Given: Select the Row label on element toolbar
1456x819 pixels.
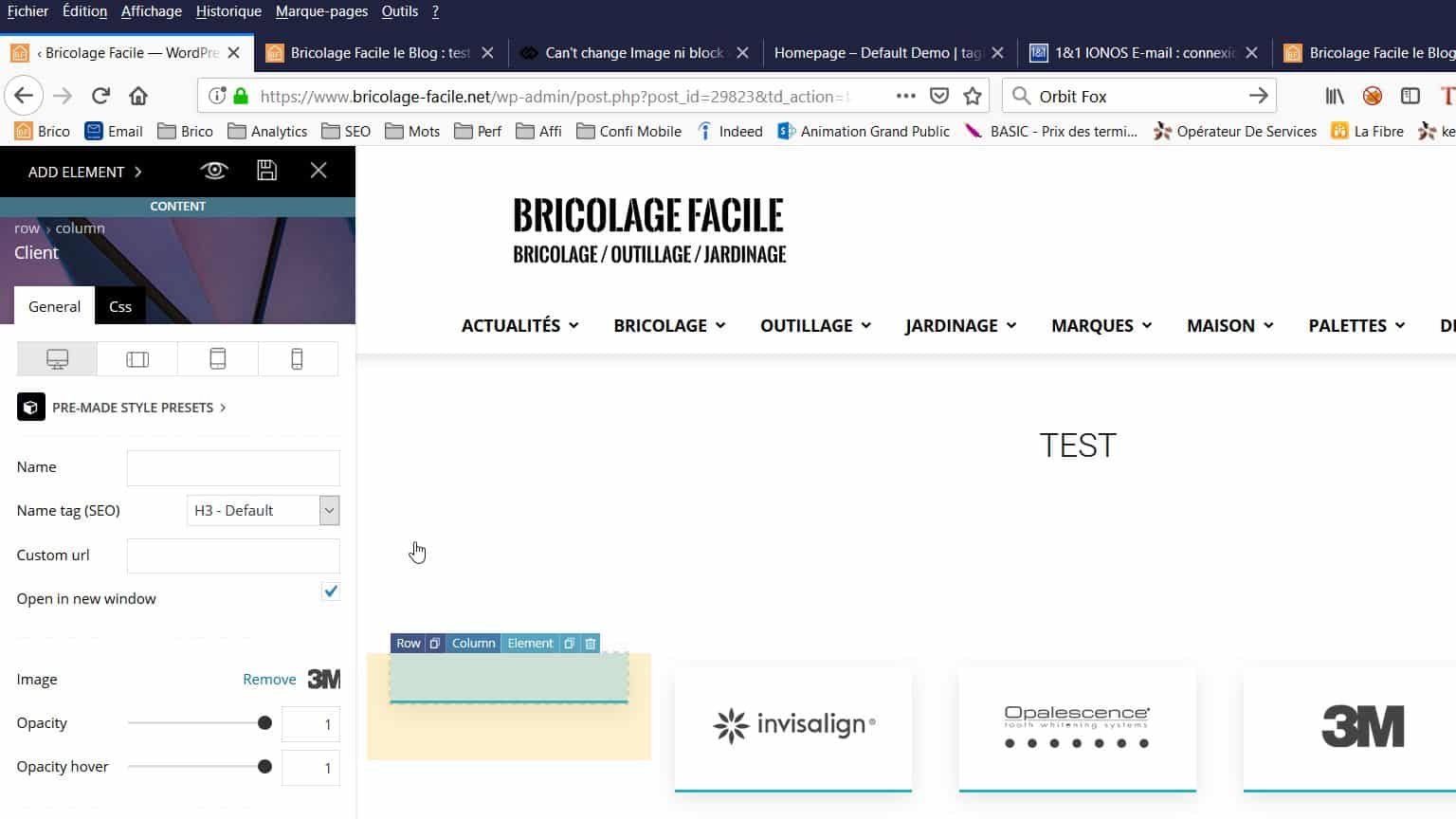Looking at the screenshot, I should pos(409,644).
